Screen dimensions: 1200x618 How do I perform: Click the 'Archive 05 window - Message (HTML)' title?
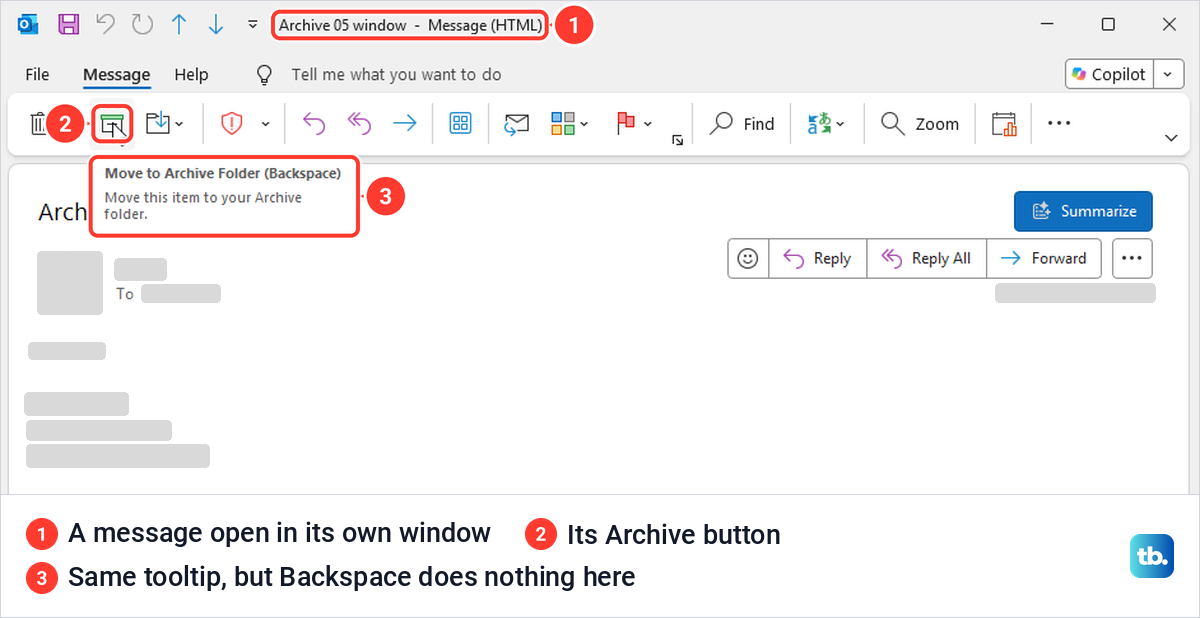[x=411, y=25]
